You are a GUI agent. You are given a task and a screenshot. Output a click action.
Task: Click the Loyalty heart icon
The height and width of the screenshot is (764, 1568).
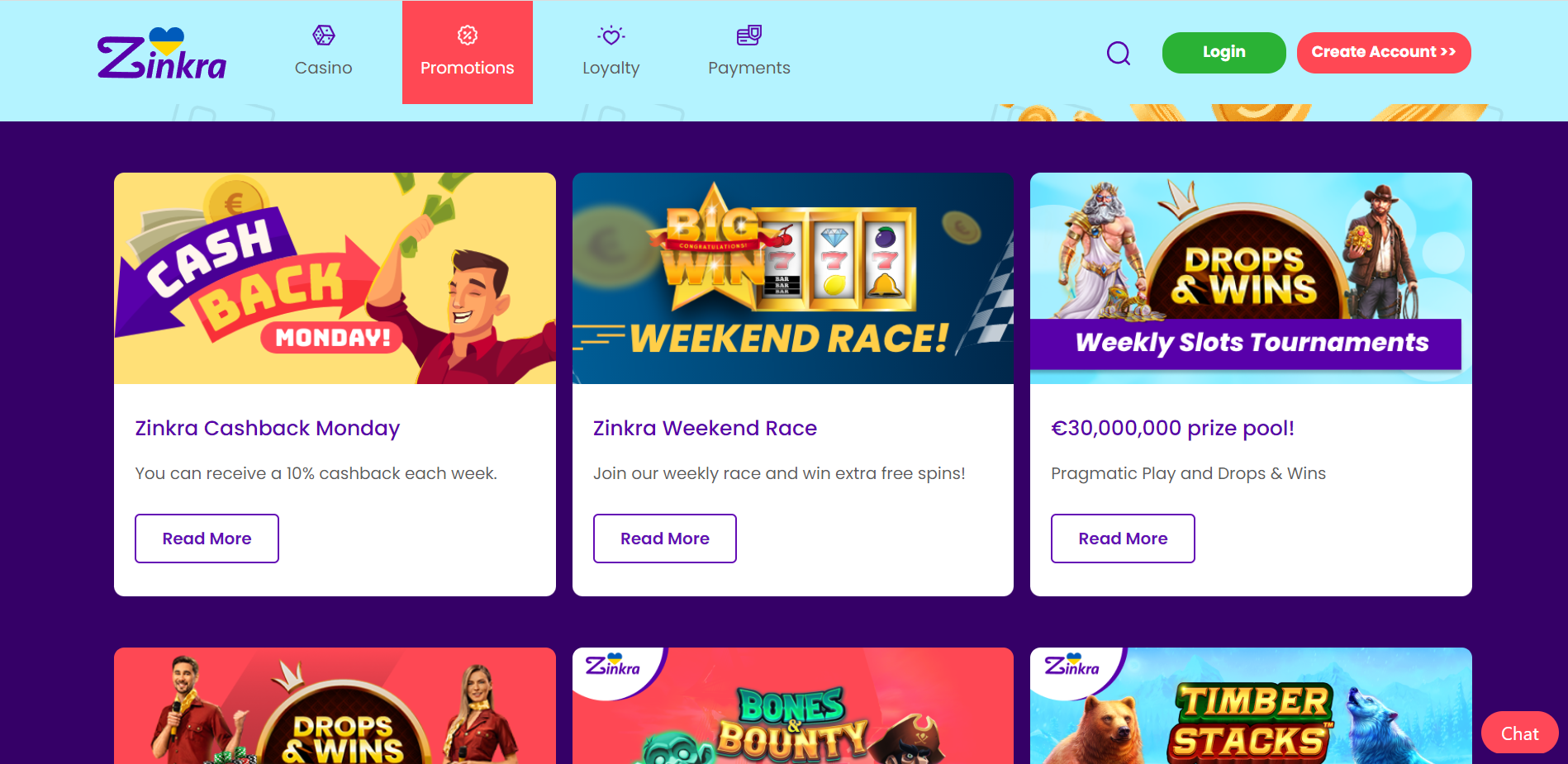pos(611,36)
